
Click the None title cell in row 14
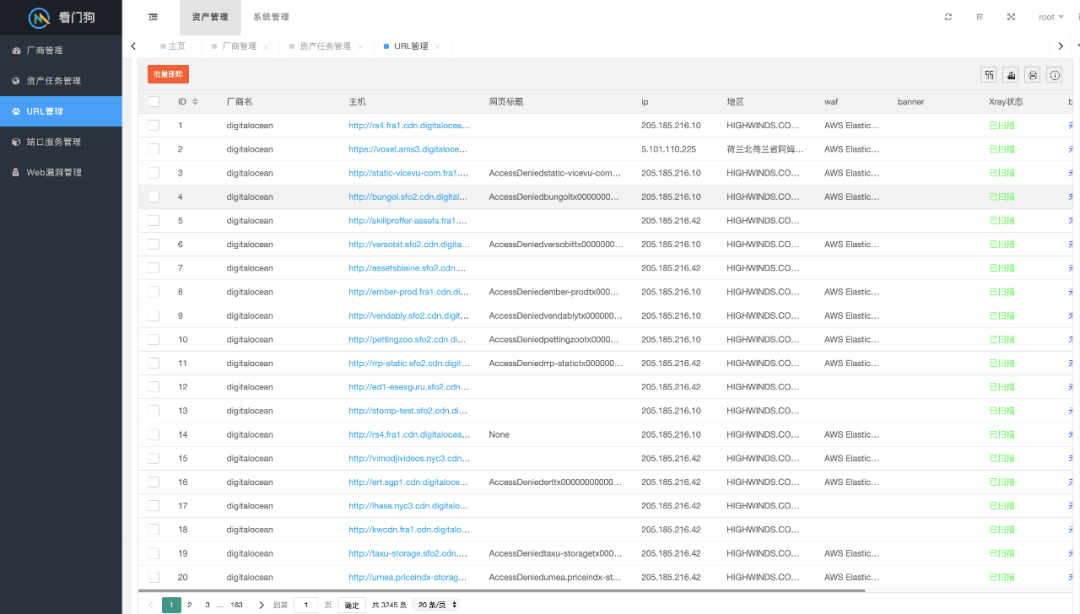499,435
